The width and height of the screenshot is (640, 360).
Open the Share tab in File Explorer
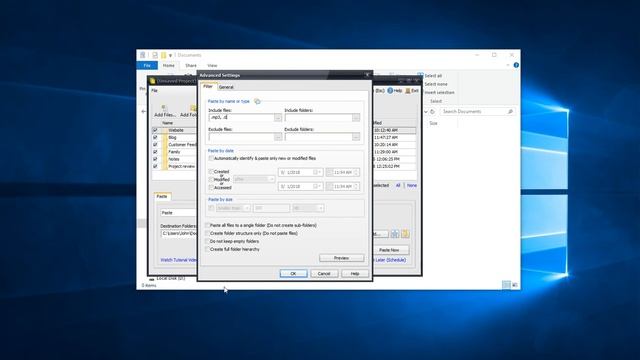point(191,65)
